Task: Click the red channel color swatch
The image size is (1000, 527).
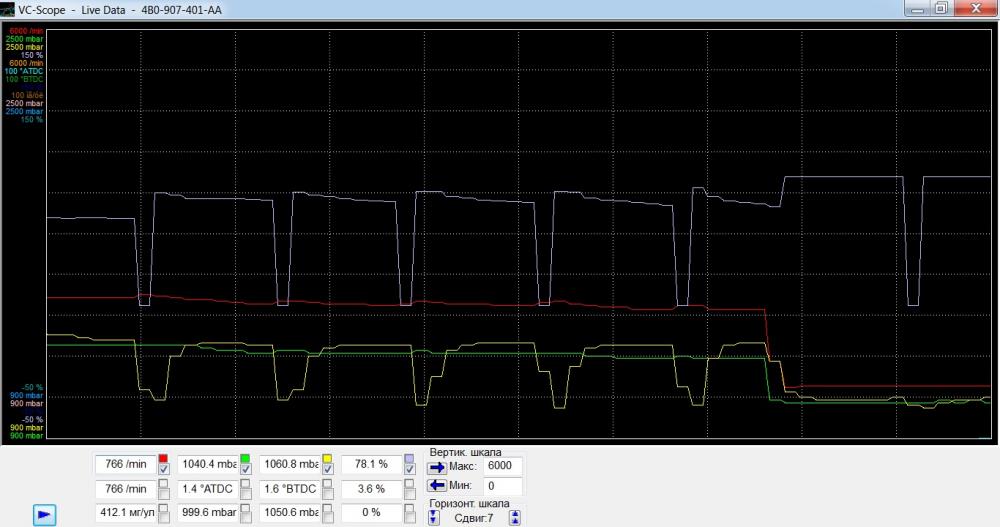Action: pos(163,458)
